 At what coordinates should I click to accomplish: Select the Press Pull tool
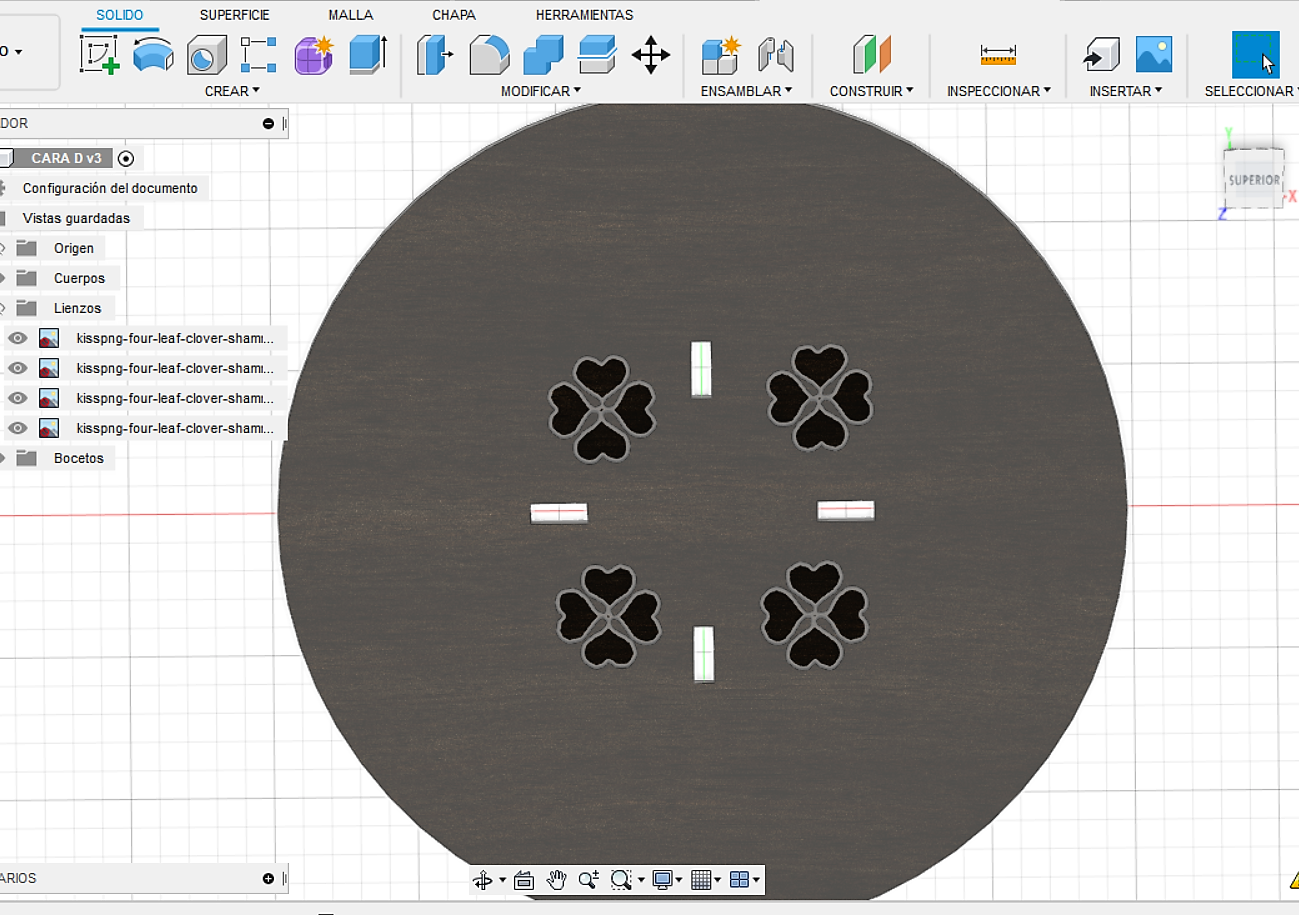coord(434,54)
